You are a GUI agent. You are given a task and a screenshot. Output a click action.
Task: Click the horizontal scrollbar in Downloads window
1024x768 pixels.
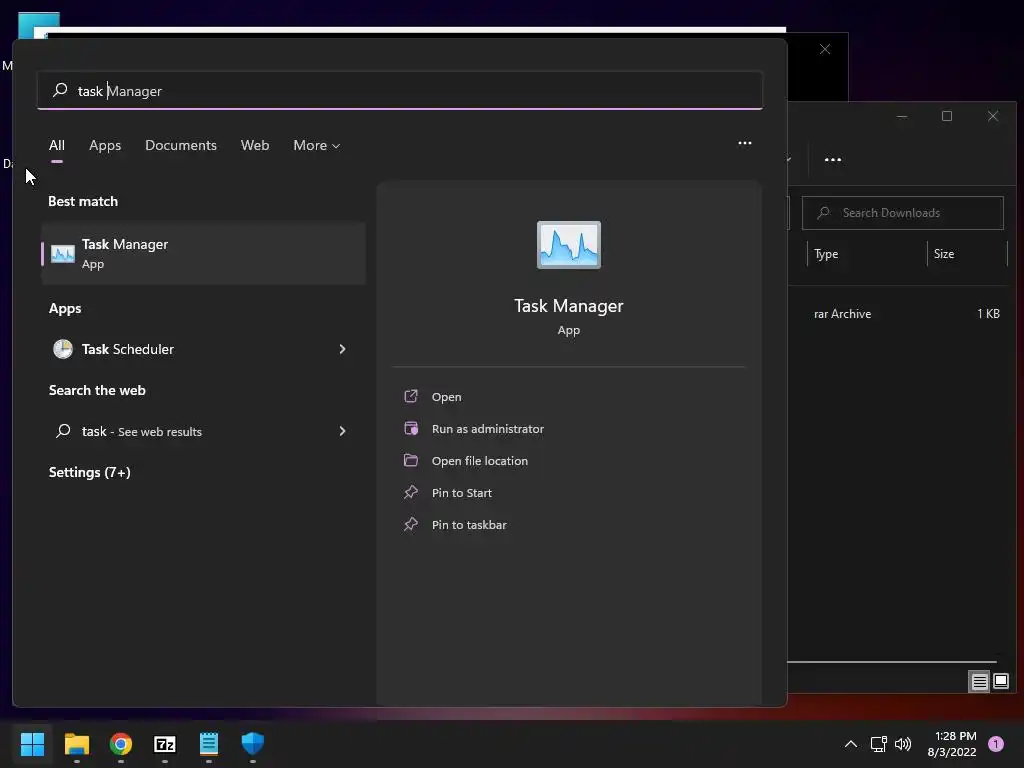pyautogui.click(x=892, y=662)
